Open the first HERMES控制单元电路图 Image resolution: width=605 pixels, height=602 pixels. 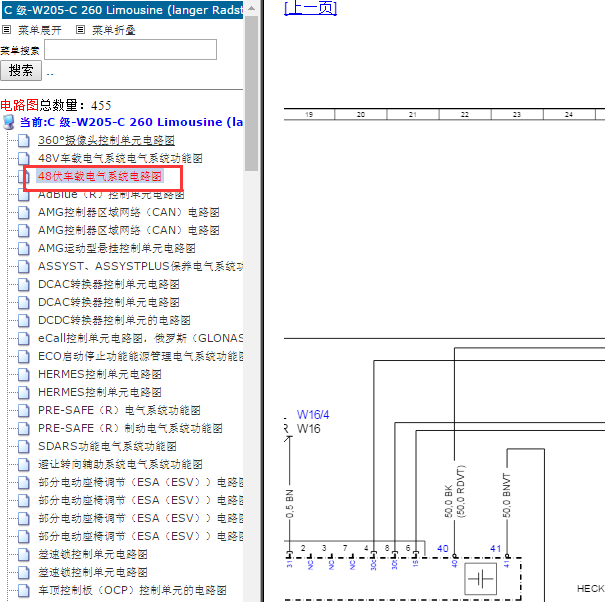click(100, 374)
